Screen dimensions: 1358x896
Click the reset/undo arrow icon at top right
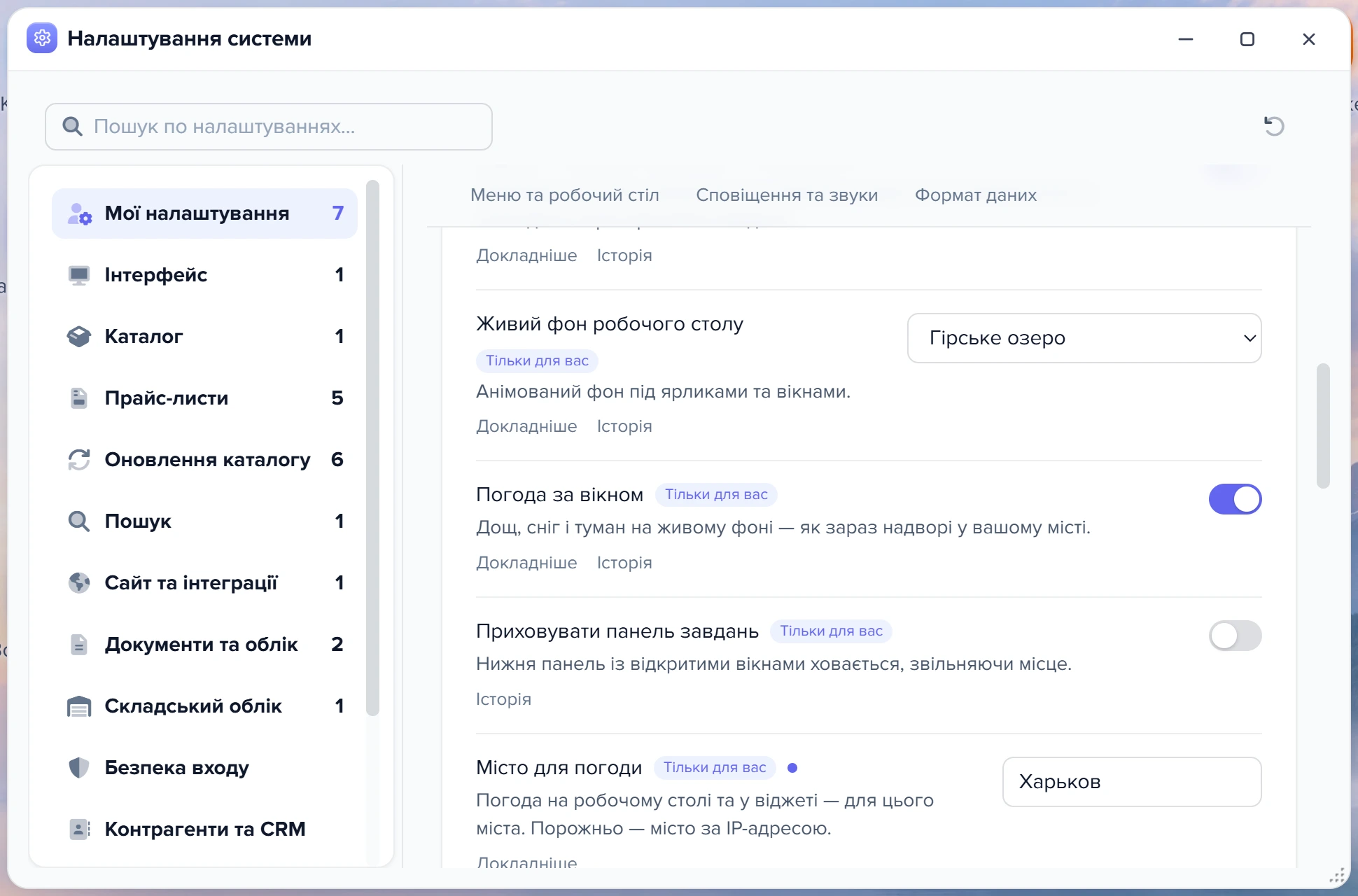1273,126
